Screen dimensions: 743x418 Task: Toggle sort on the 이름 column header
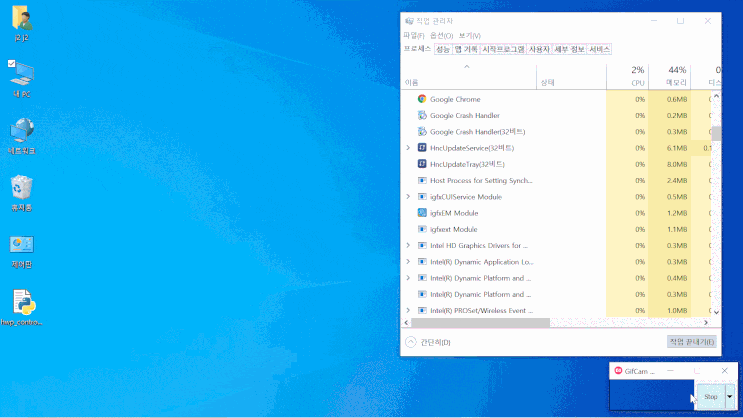point(468,77)
